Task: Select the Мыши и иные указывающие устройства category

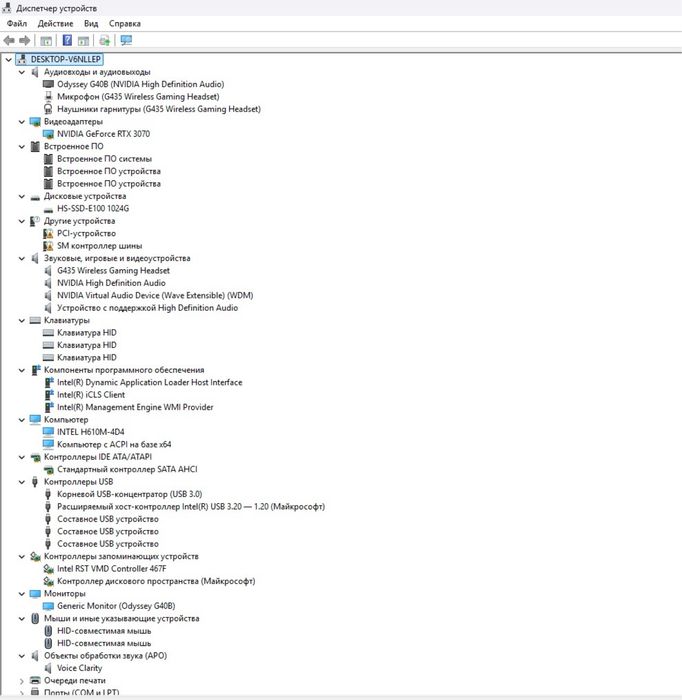Action: [x=121, y=619]
